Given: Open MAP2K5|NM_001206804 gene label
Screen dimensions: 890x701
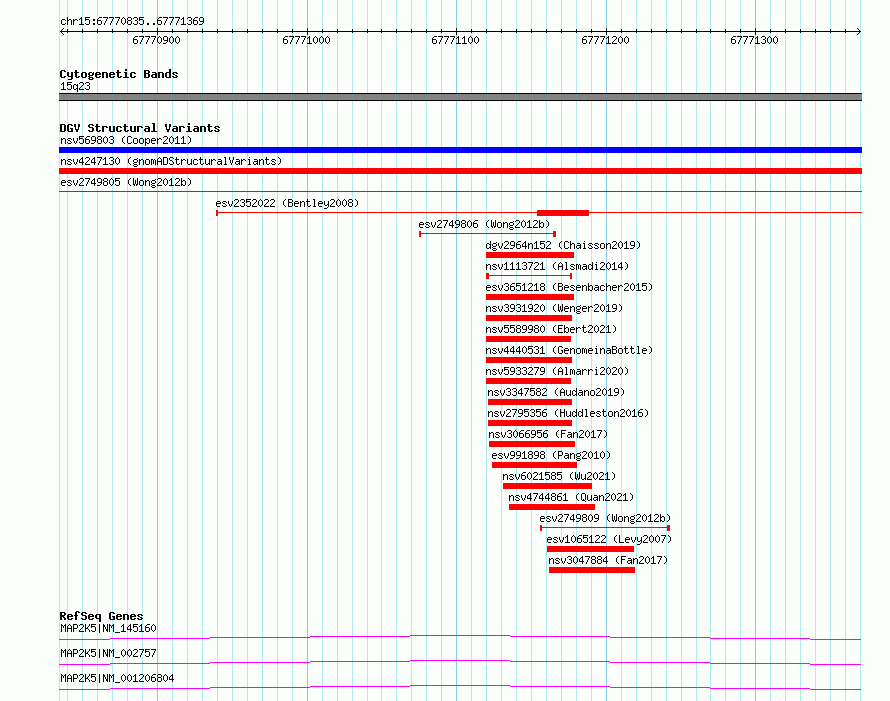Looking at the screenshot, I should tap(117, 678).
